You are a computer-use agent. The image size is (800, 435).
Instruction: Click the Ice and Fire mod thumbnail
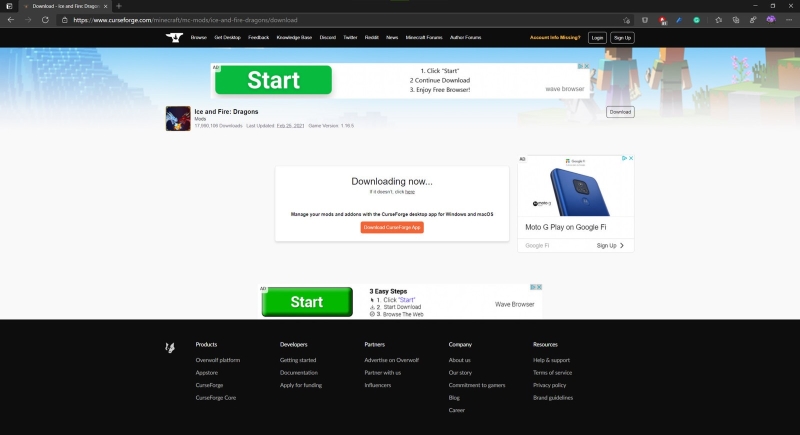coord(178,118)
